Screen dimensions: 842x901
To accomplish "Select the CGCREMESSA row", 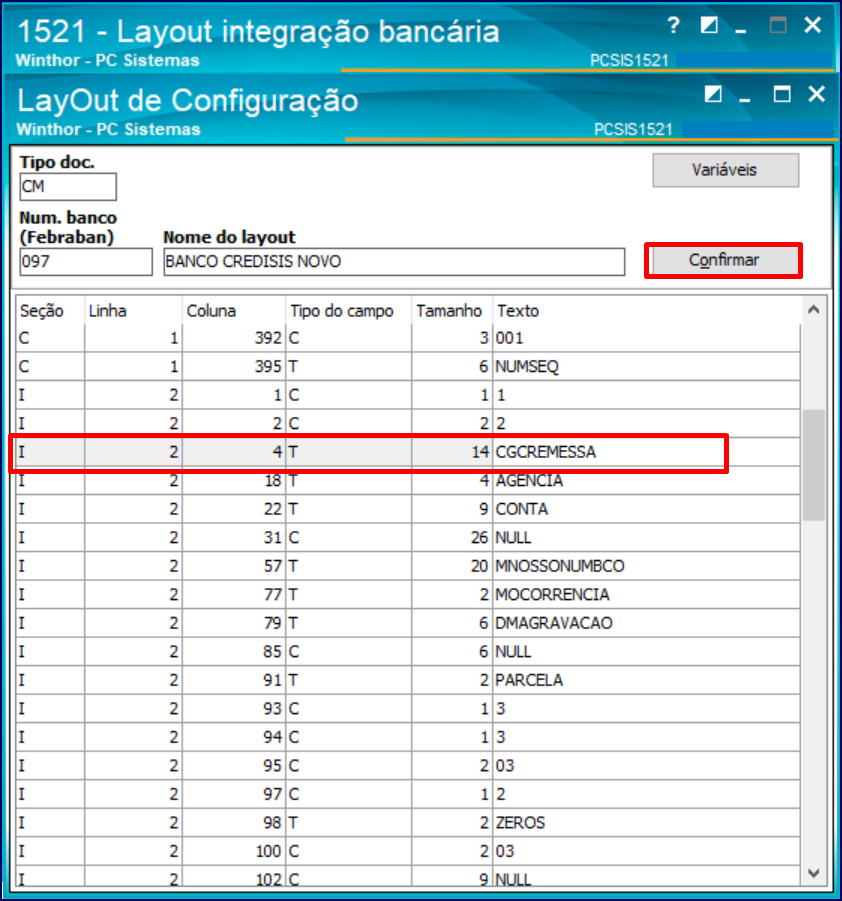I will click(x=408, y=452).
